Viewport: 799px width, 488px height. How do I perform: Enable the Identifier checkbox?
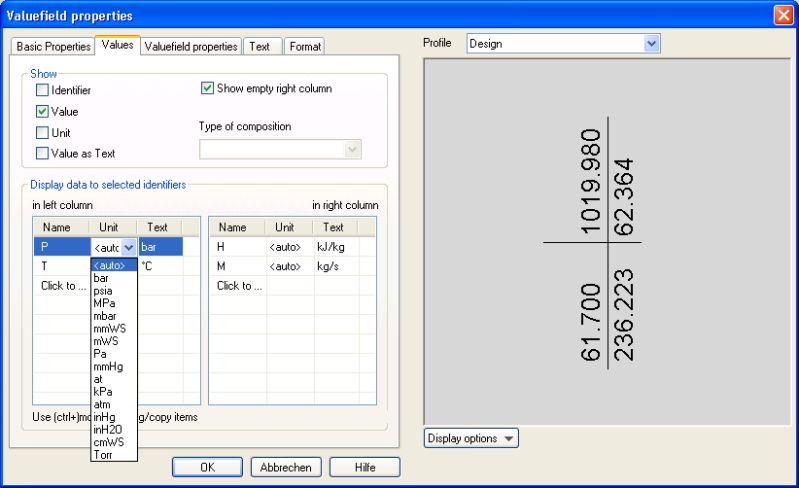pyautogui.click(x=42, y=90)
